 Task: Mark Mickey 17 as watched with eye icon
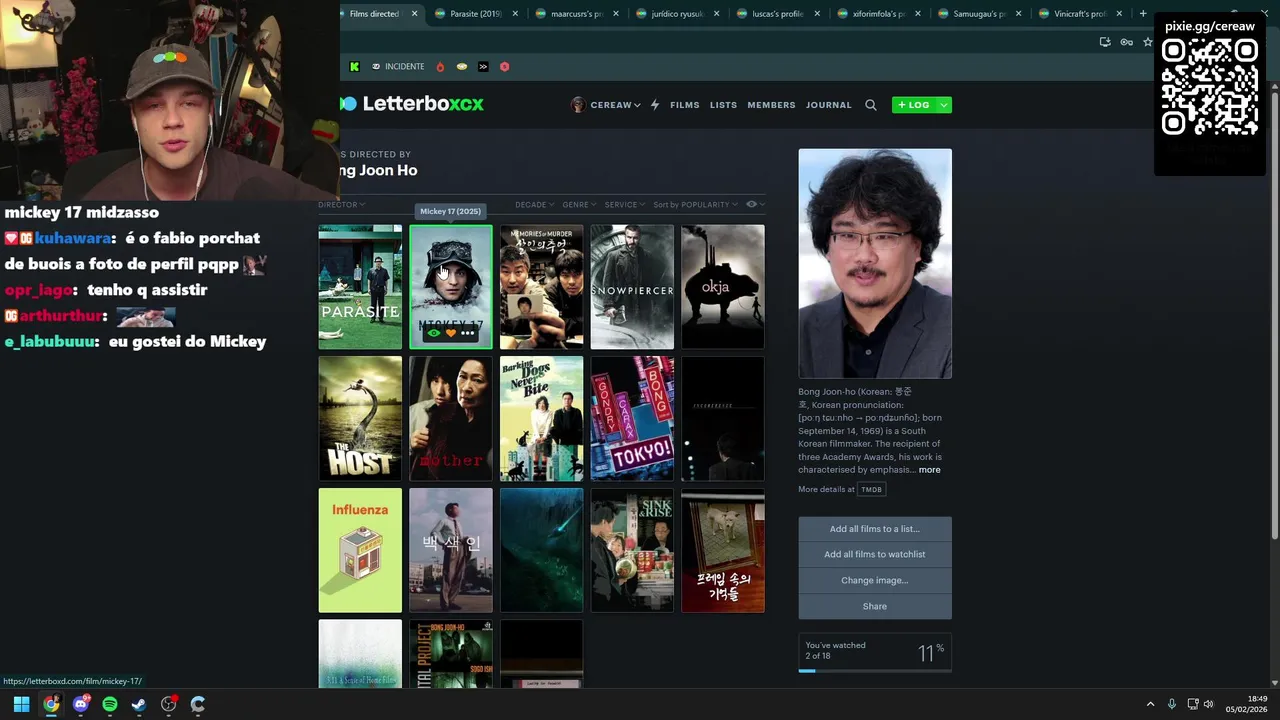point(434,333)
